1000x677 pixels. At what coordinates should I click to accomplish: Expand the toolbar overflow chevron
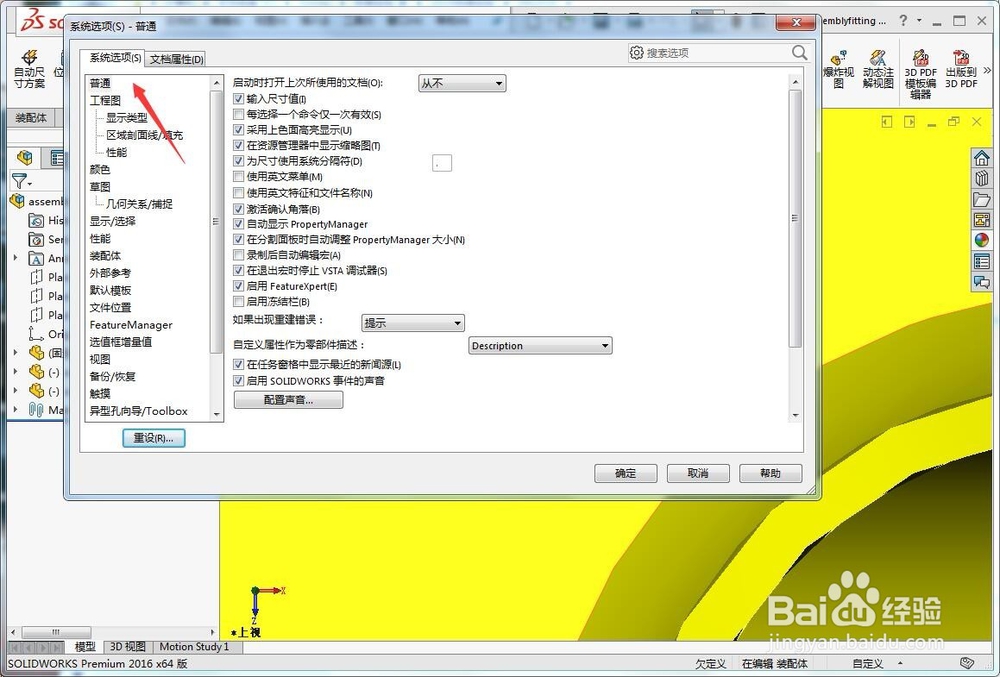click(988, 69)
